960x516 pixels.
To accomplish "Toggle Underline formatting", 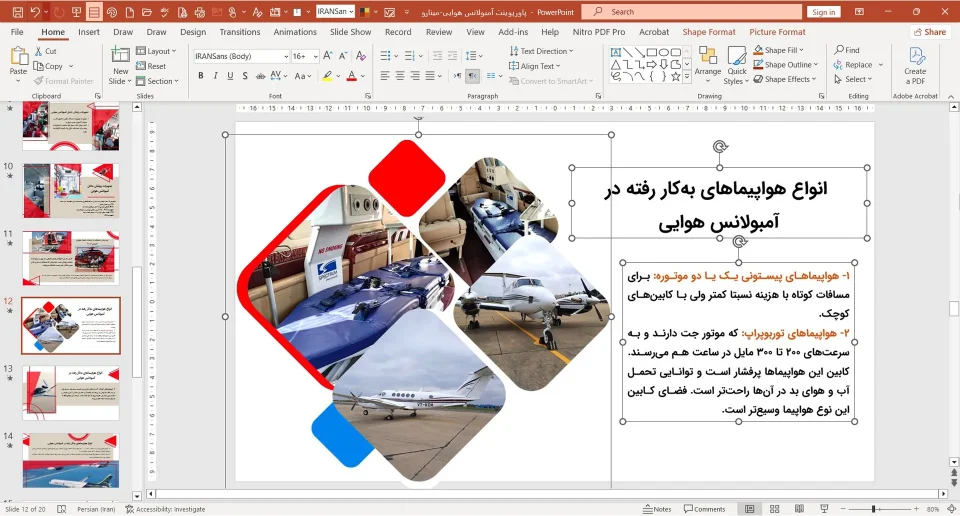I will coord(230,76).
